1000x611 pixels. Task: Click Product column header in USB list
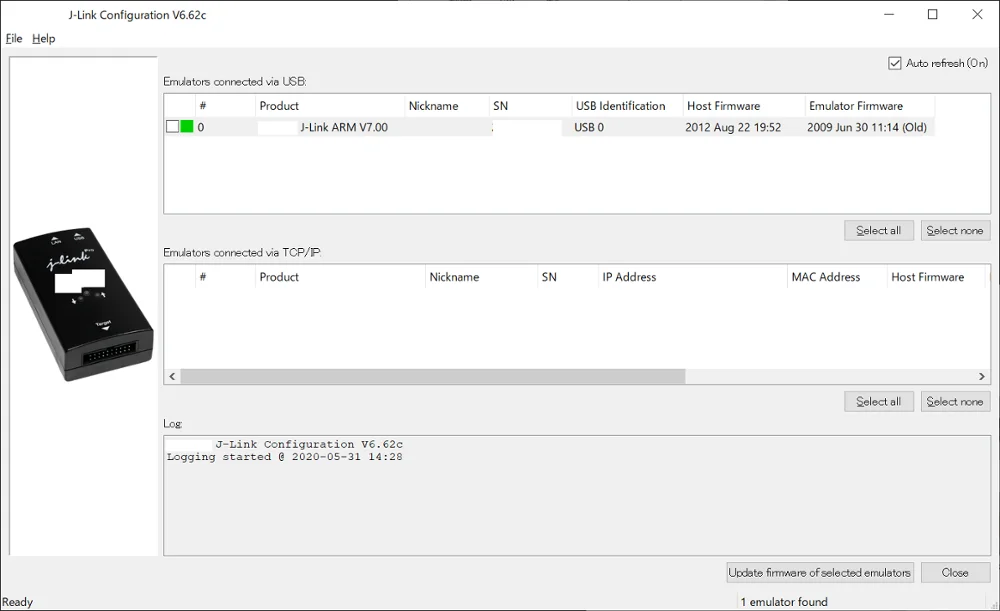[329, 106]
